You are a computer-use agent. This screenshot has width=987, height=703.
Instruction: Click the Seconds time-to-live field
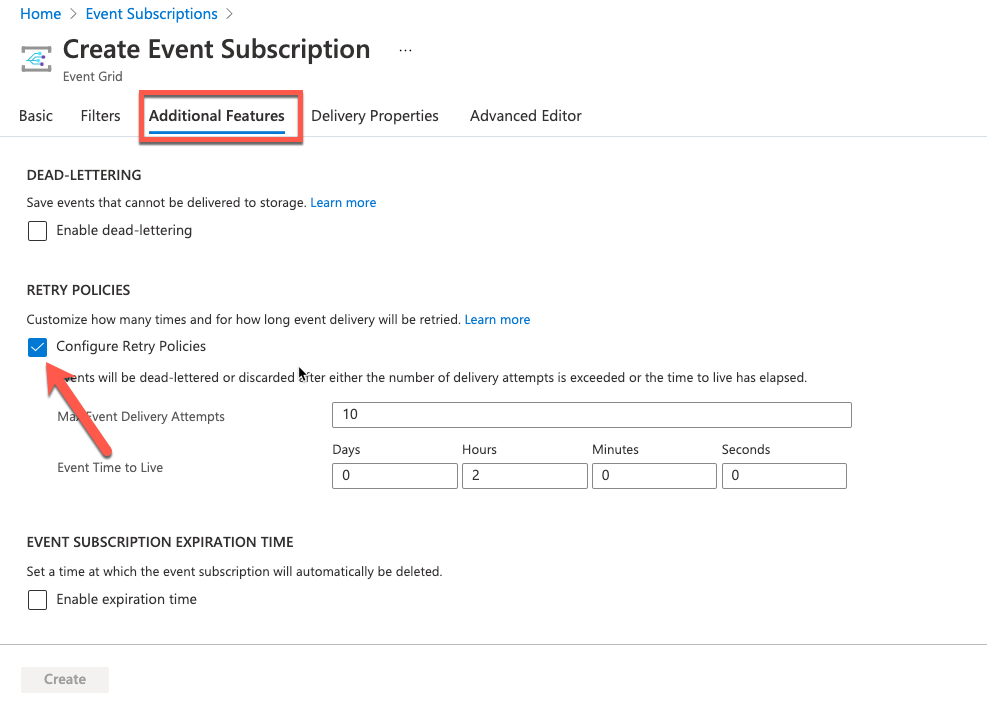pyautogui.click(x=784, y=476)
